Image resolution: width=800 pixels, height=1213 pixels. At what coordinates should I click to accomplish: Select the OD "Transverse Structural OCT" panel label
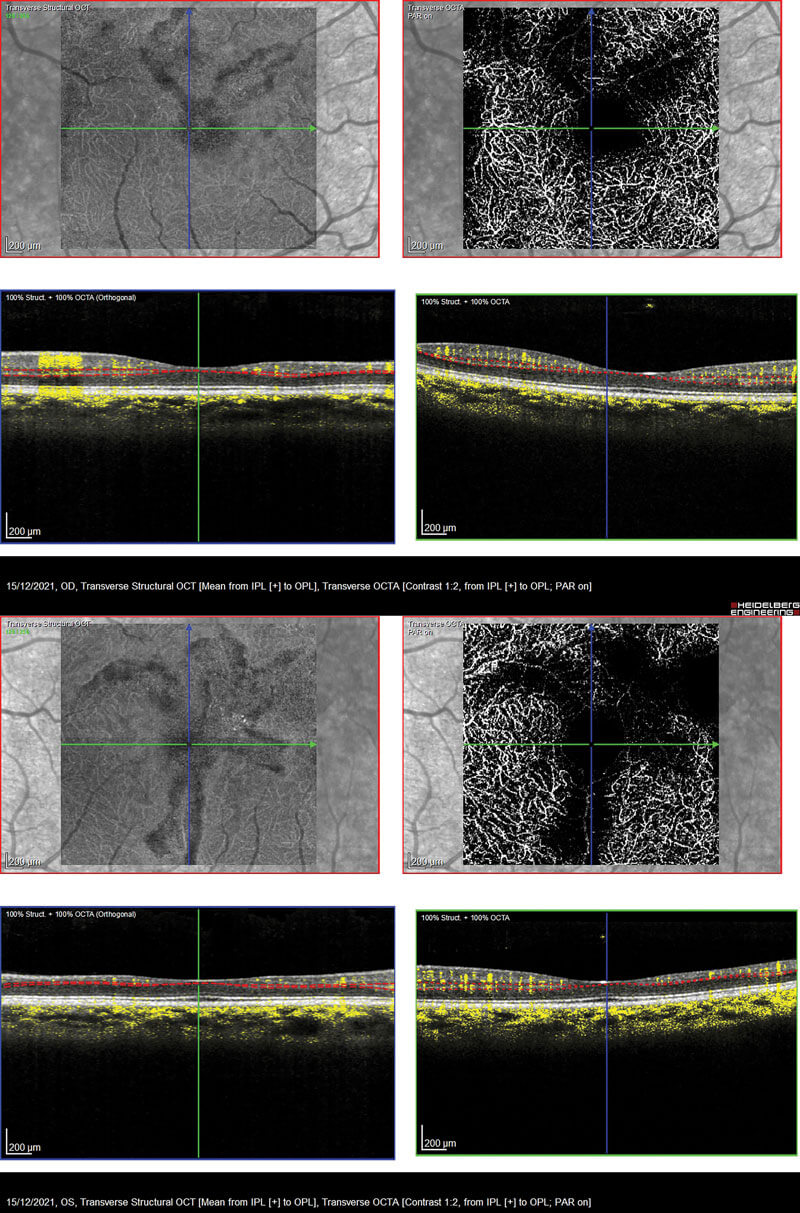pos(50,8)
